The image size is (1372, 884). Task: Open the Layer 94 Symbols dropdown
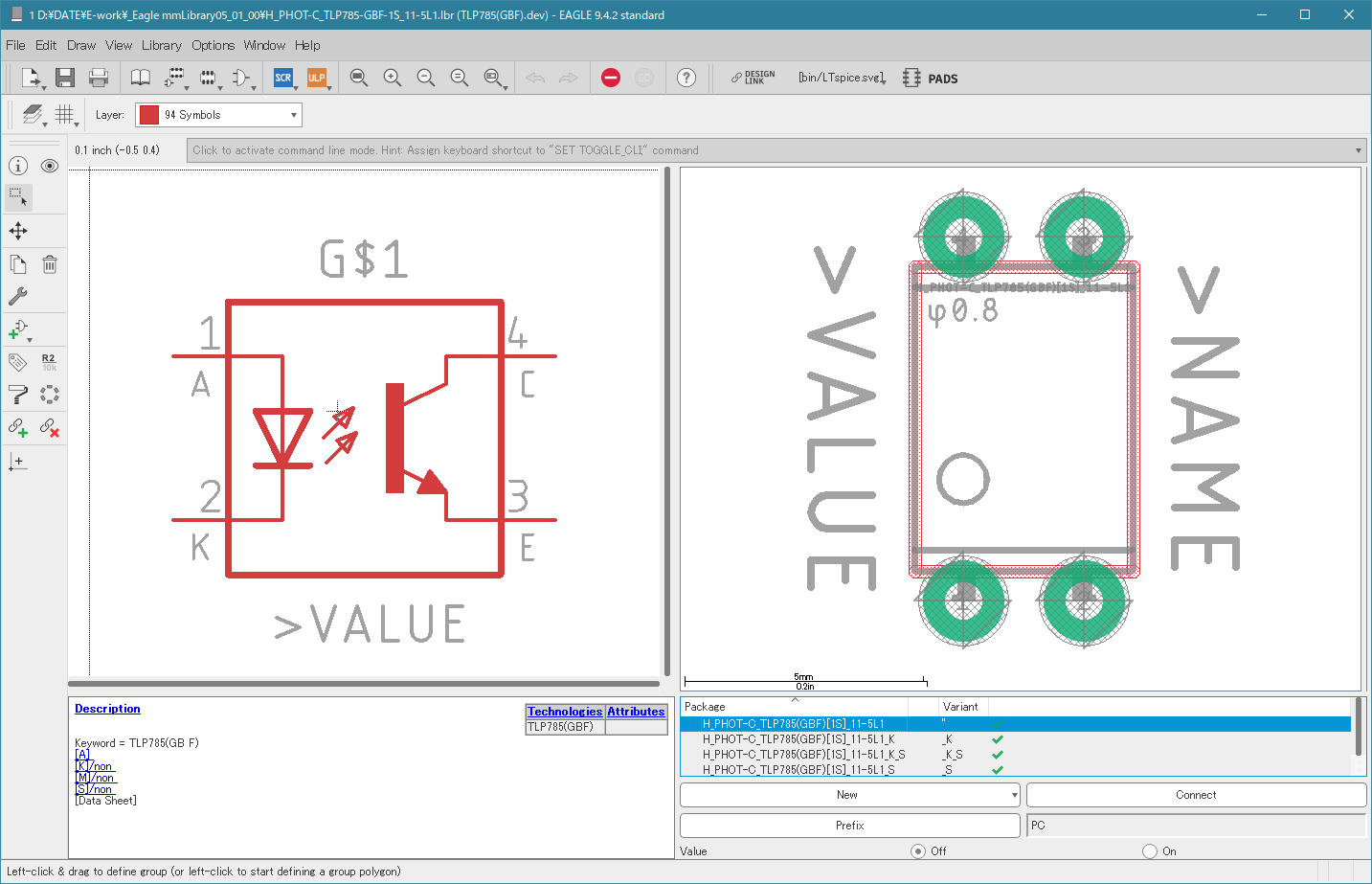point(218,115)
